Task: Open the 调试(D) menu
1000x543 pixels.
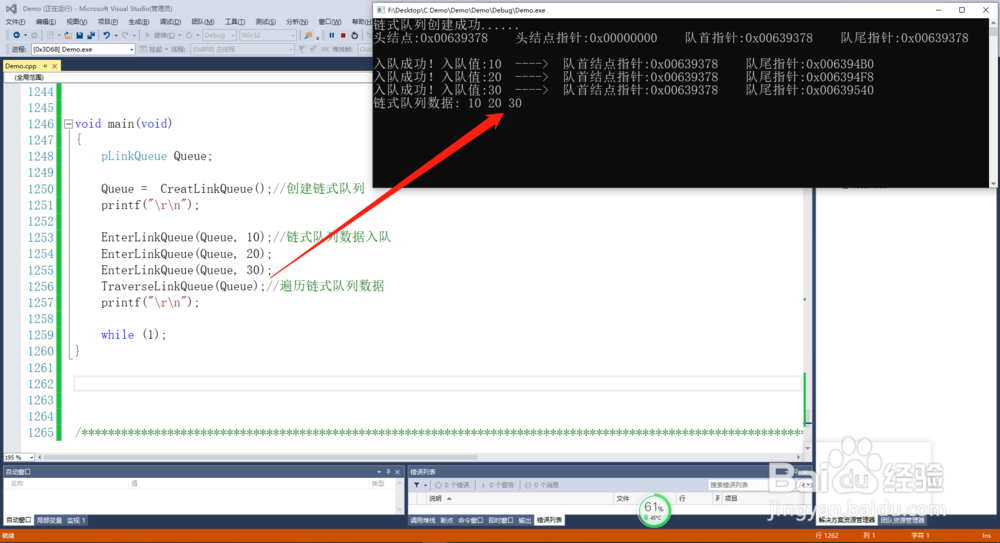Action: coord(170,22)
